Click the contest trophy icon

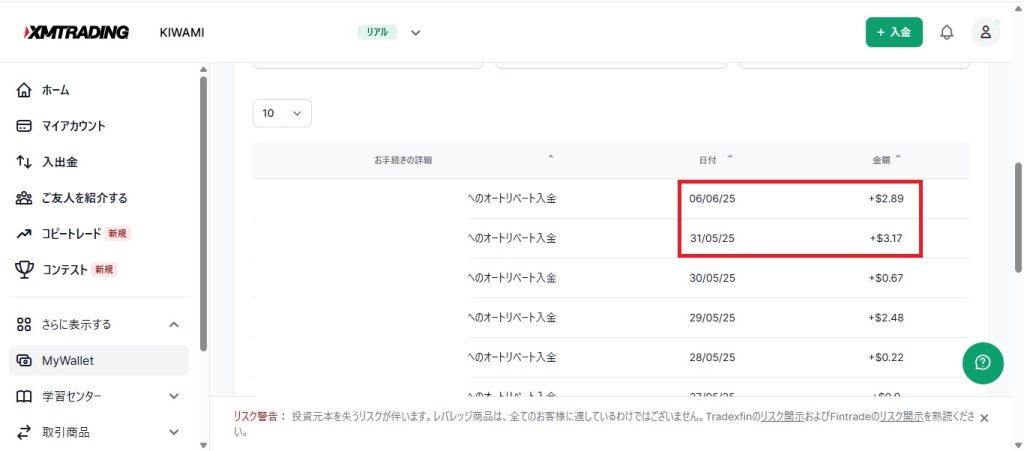[x=25, y=269]
